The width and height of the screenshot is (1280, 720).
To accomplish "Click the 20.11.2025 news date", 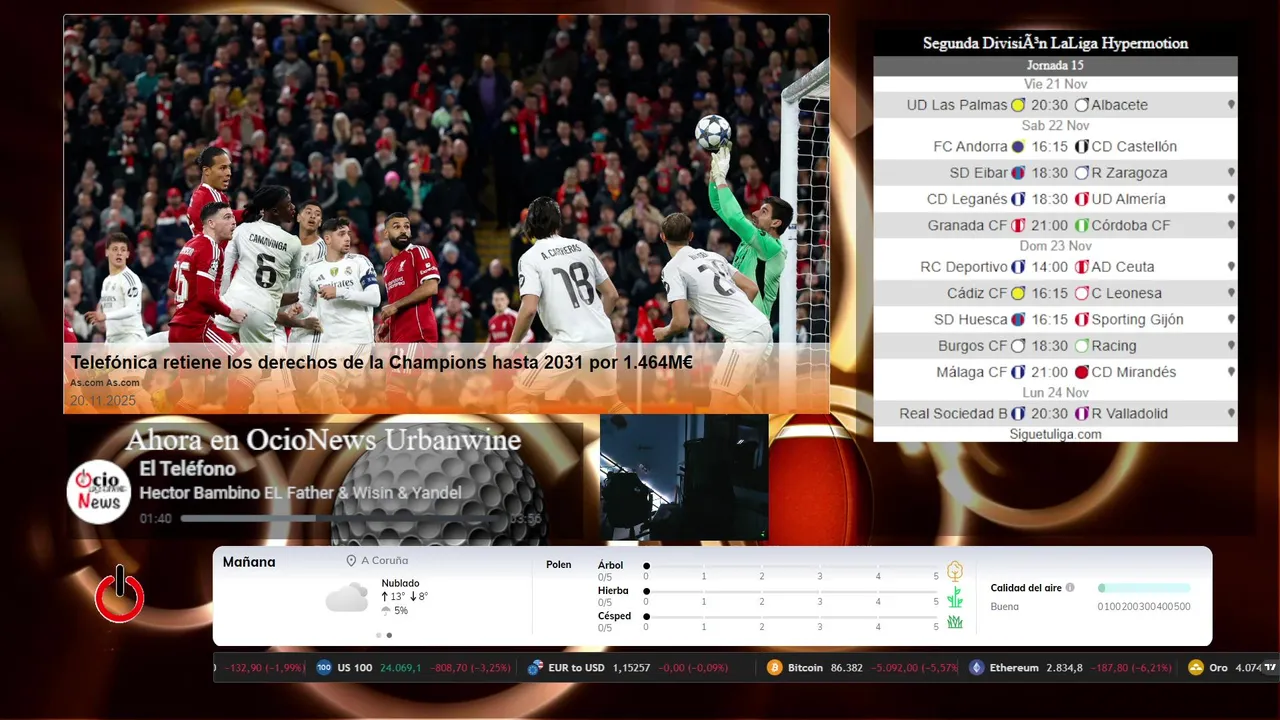I will [102, 400].
